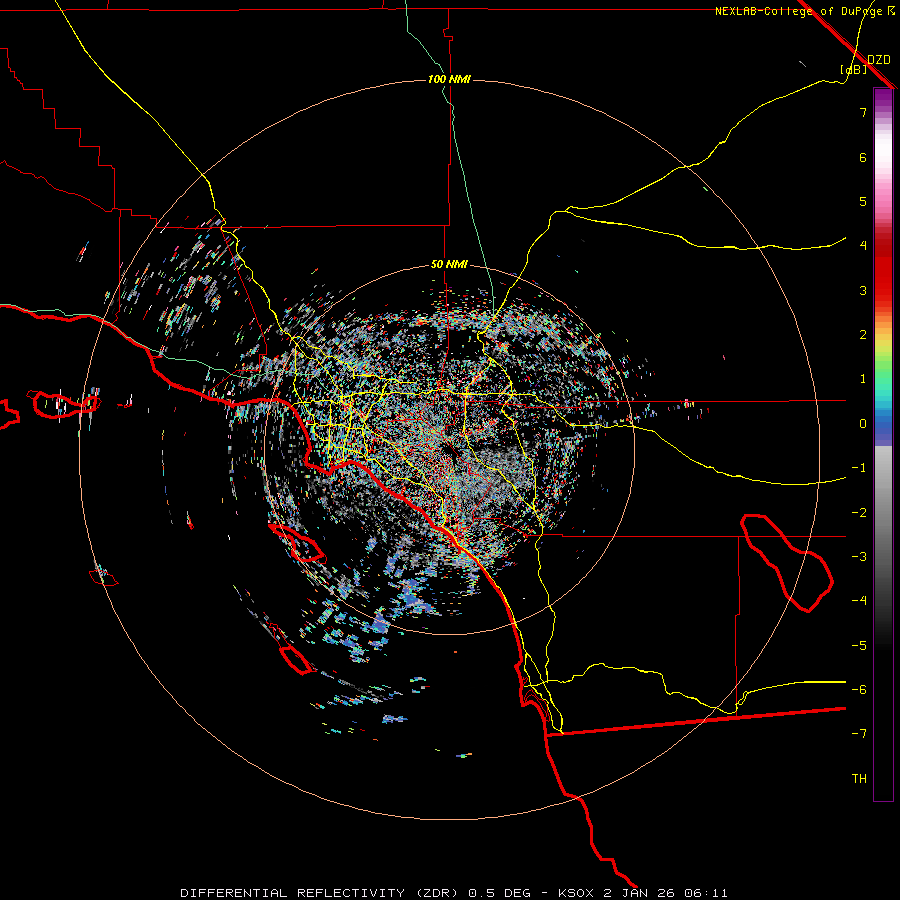Click the 2 value on the scale
This screenshot has width=900, height=900.
863,335
